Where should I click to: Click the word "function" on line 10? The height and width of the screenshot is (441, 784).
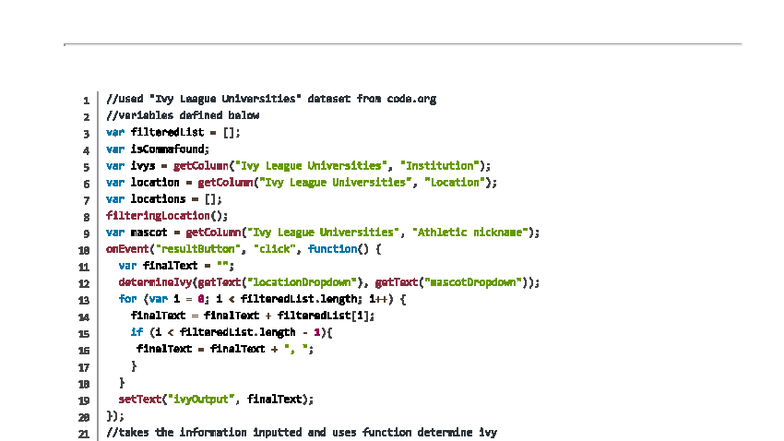(x=332, y=249)
